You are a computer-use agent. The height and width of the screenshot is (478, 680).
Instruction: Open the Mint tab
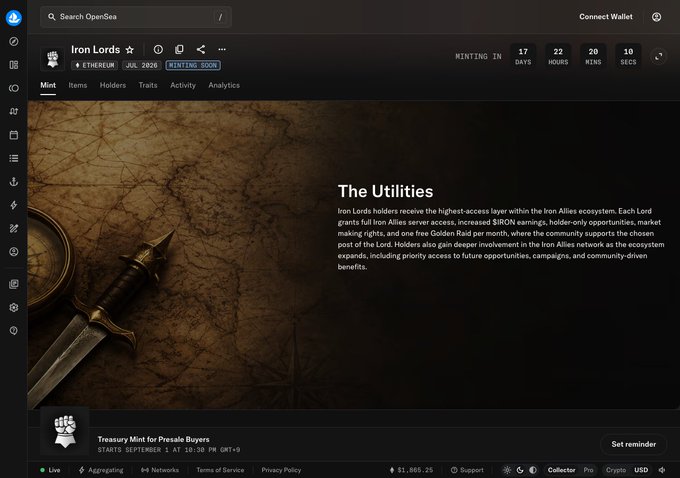[48, 85]
